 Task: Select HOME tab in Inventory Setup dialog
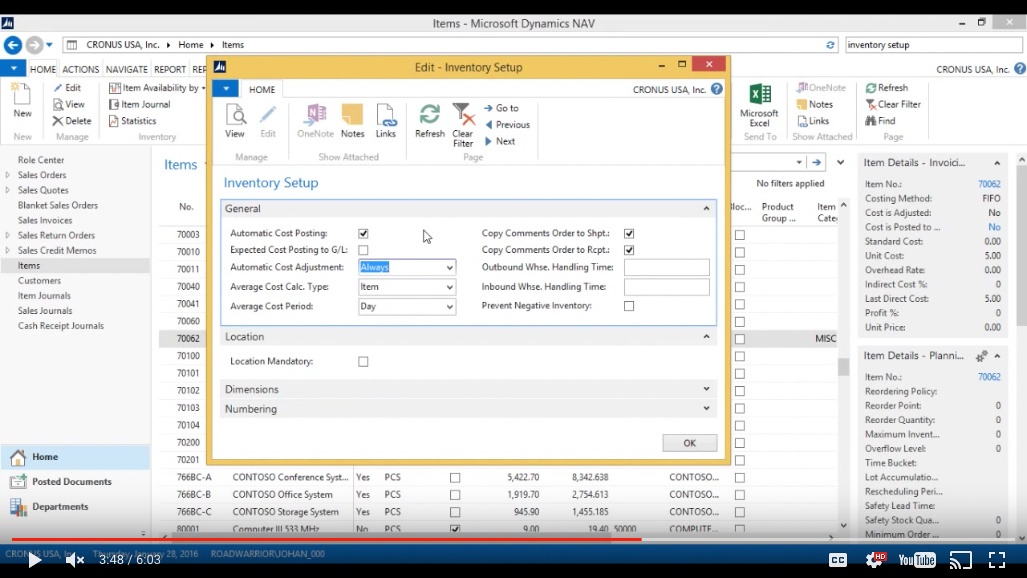262,89
